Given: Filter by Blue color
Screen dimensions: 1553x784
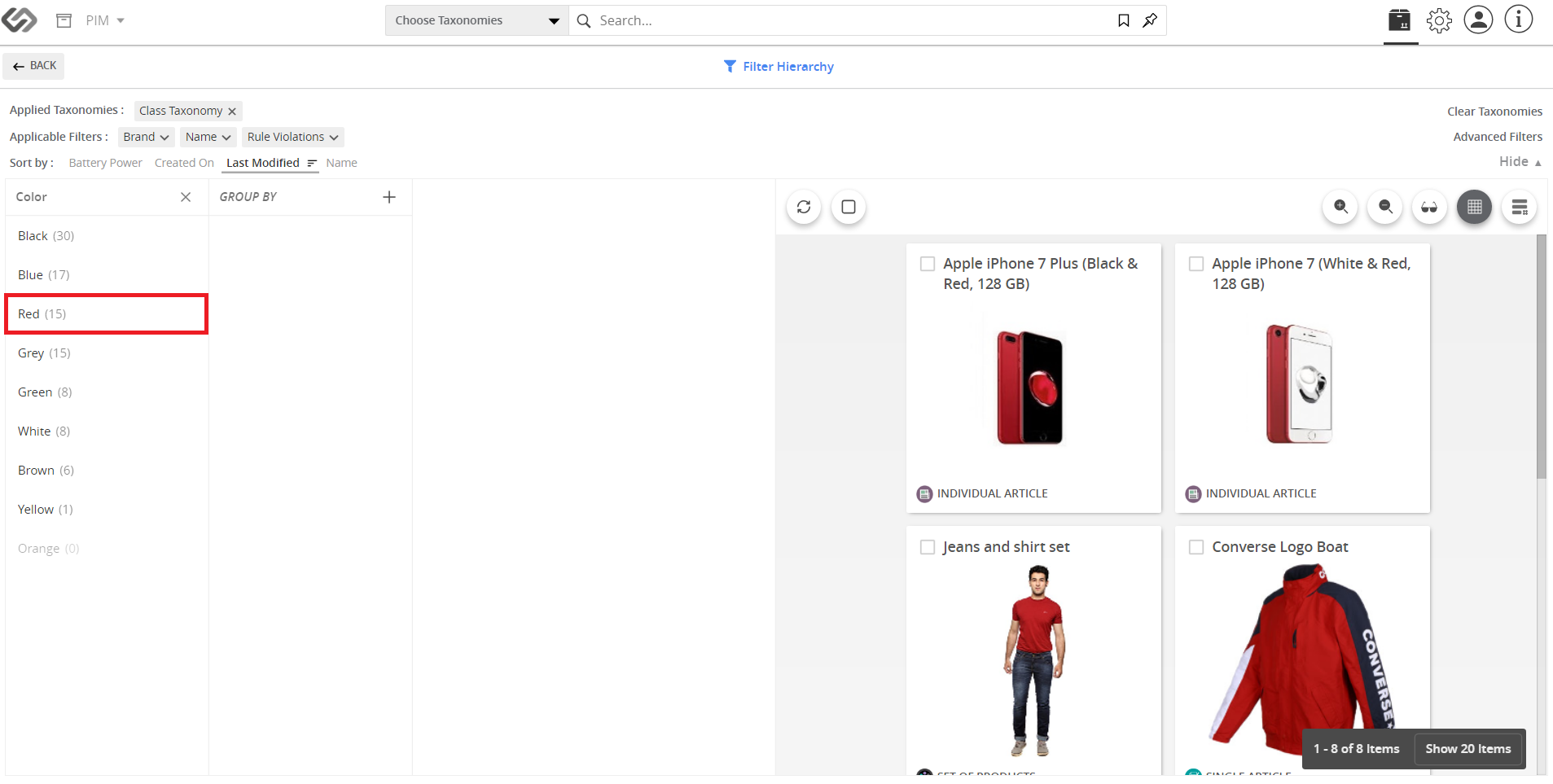Looking at the screenshot, I should tap(107, 275).
